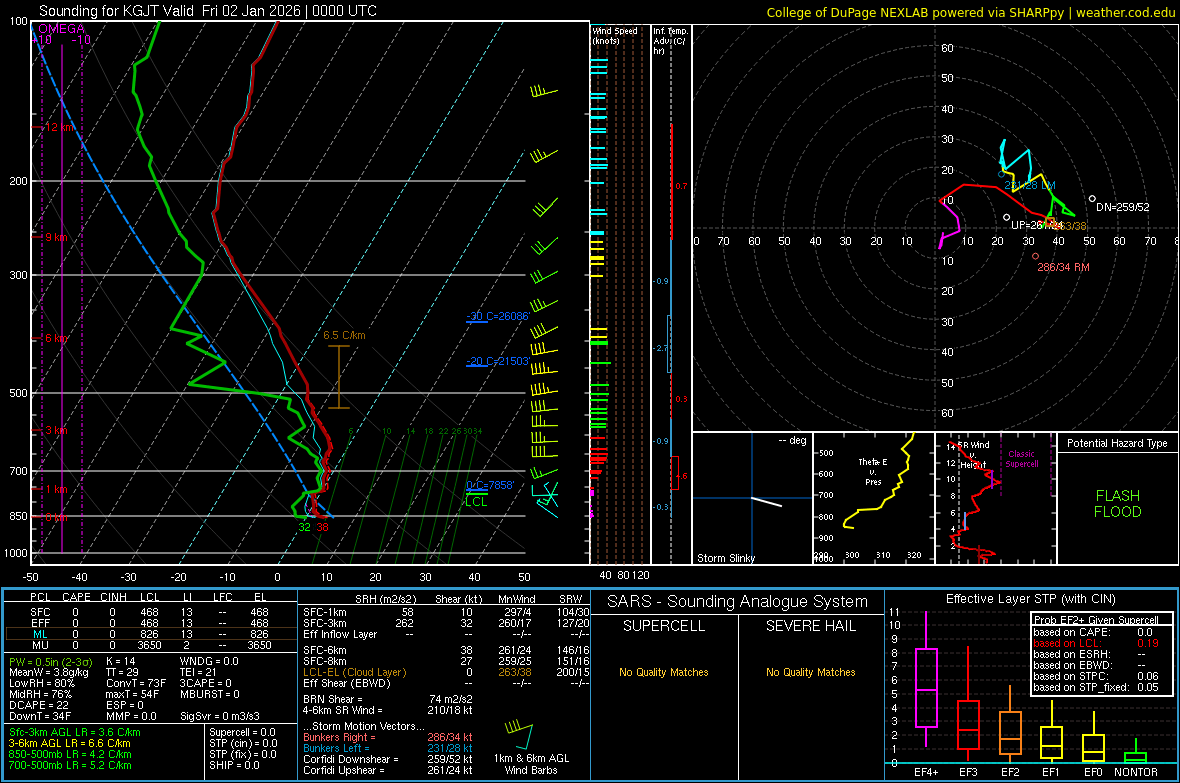
Task: Click the 'DCAPE = 22' value
Action: [38, 705]
